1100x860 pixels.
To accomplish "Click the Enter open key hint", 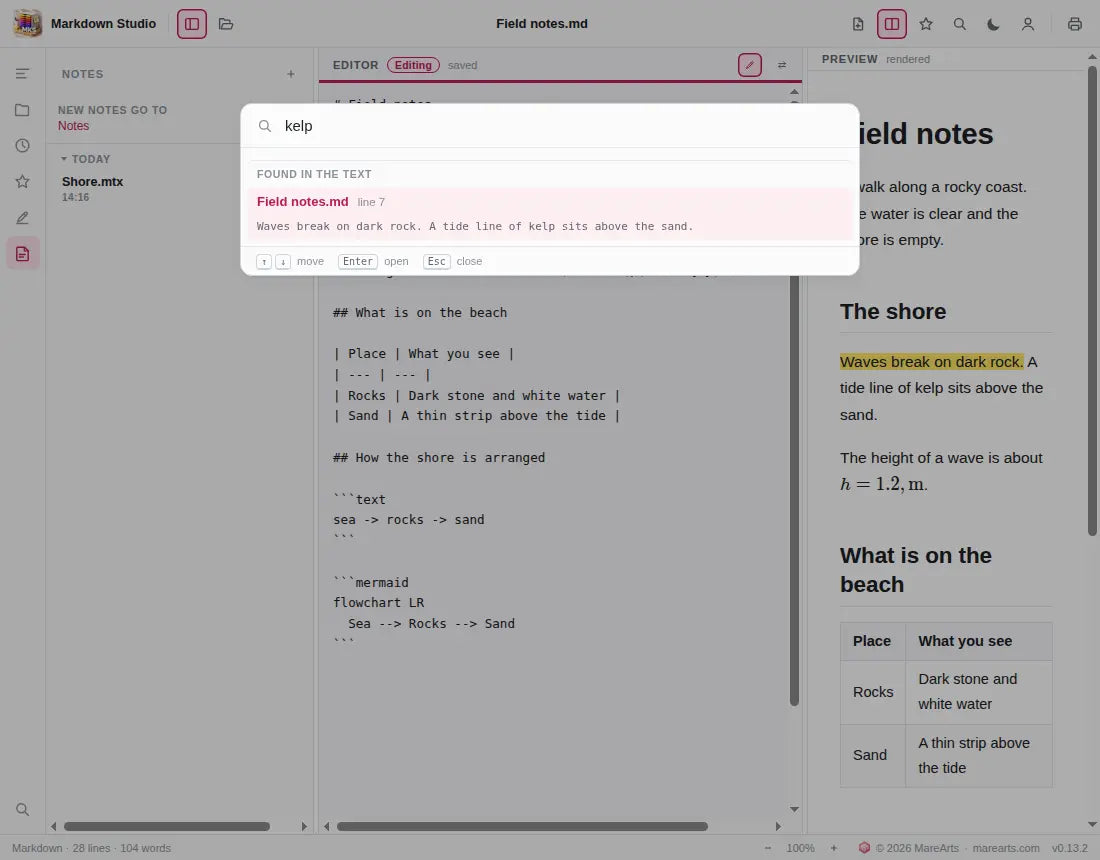I will (x=358, y=262).
